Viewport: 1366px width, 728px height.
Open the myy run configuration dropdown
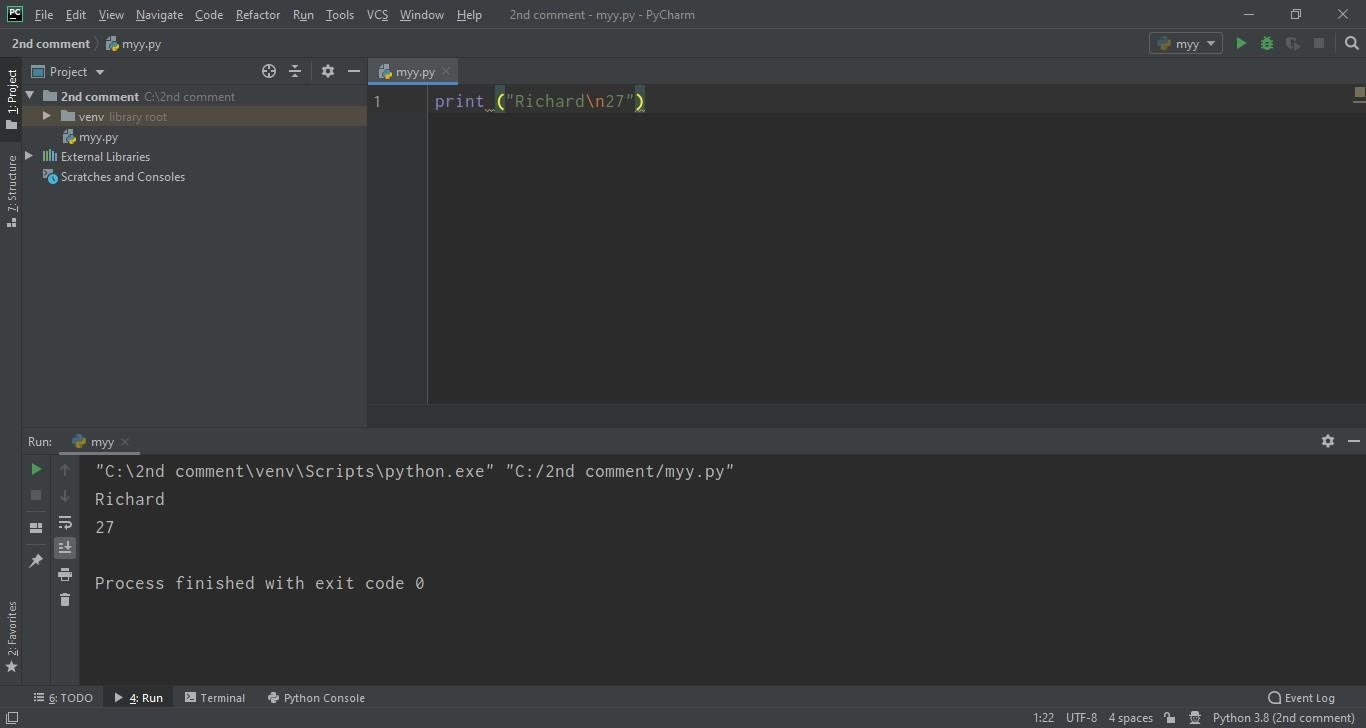[1186, 44]
